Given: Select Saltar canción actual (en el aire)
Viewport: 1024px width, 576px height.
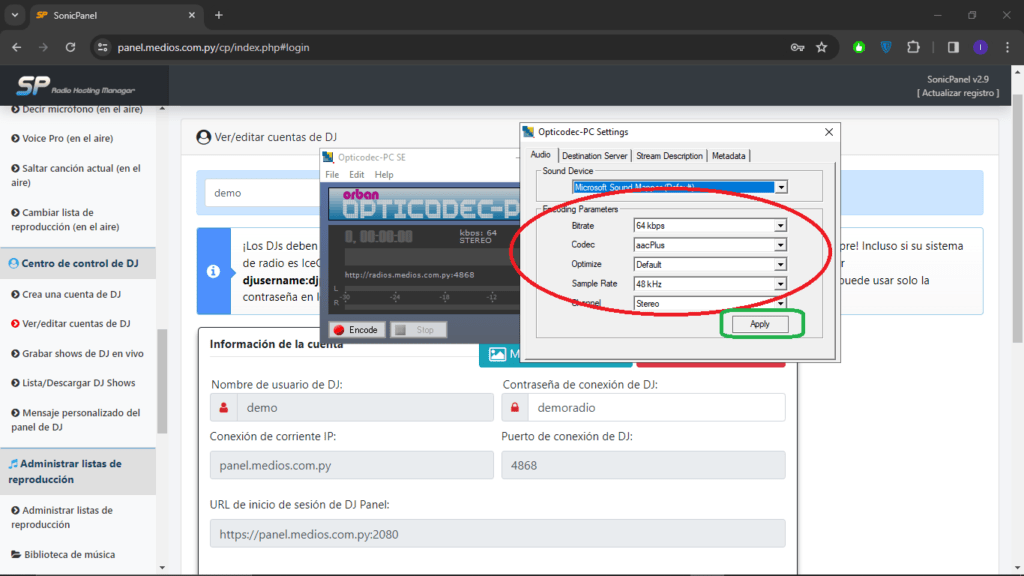Looking at the screenshot, I should coord(76,175).
